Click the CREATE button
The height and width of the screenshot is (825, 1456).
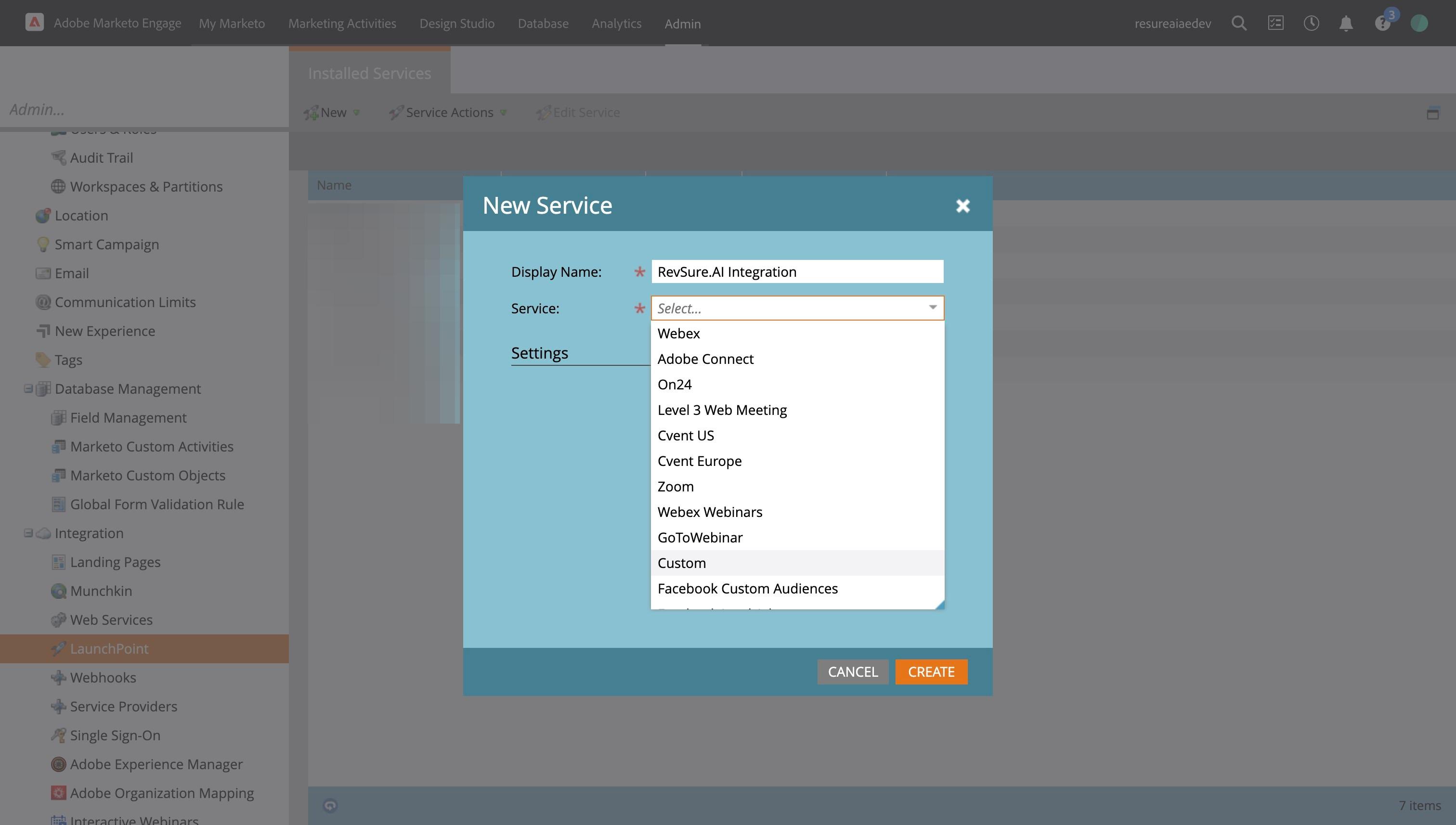click(931, 671)
